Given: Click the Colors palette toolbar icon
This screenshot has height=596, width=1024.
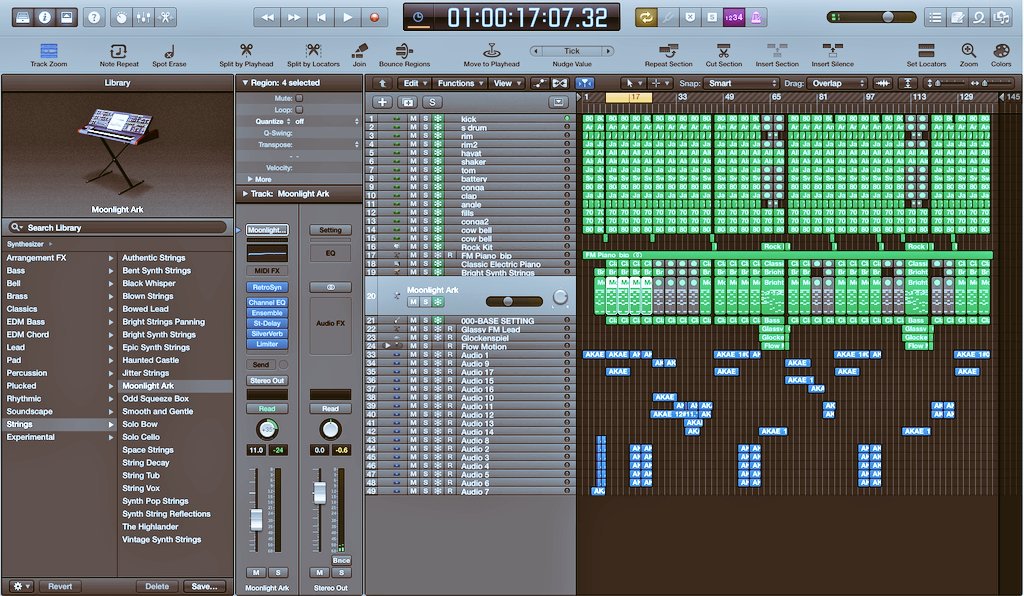Looking at the screenshot, I should point(1001,50).
